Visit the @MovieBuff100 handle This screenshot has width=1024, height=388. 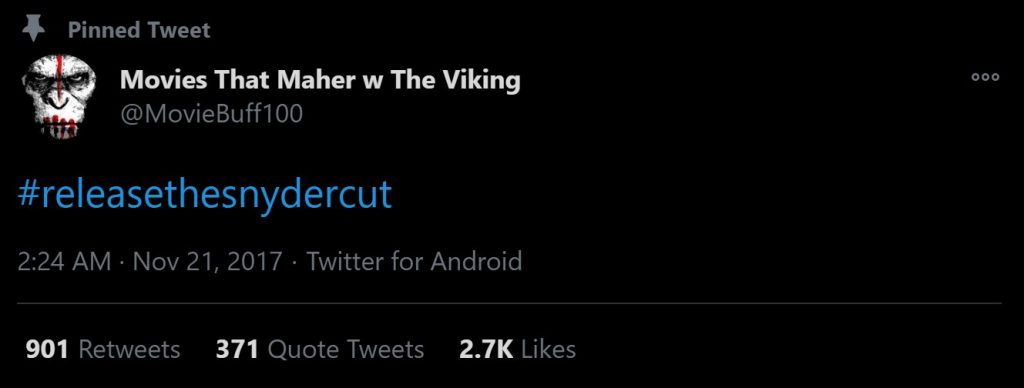pyautogui.click(x=212, y=114)
